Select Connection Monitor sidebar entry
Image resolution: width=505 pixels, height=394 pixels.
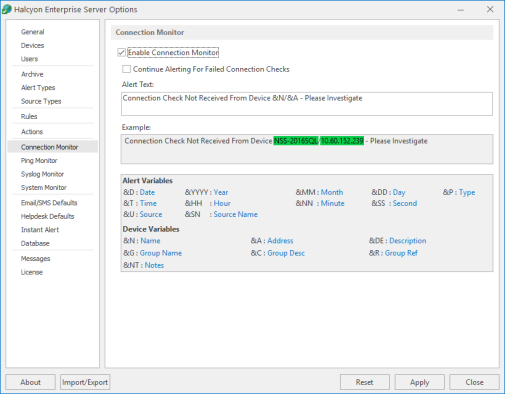tap(52, 147)
